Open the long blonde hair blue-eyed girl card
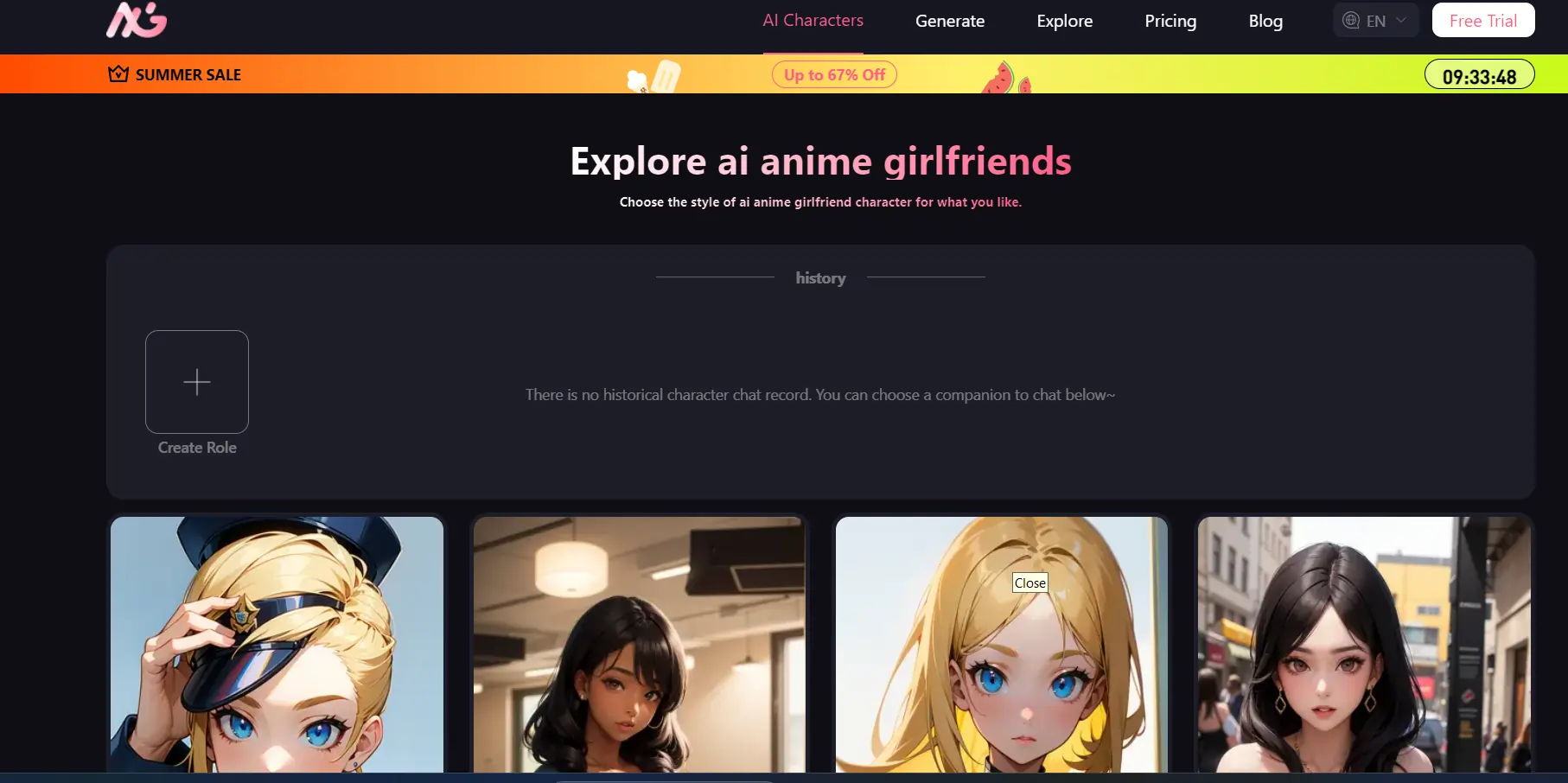 pos(1002,645)
